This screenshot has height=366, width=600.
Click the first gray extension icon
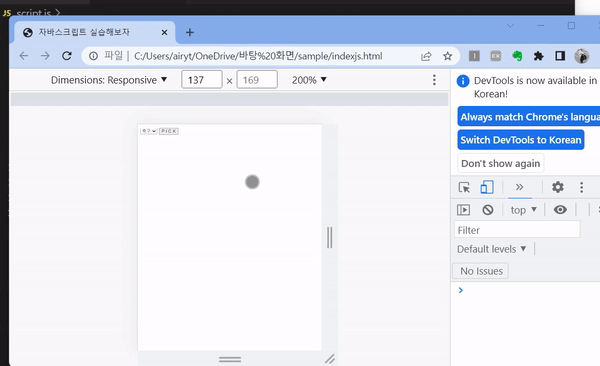pyautogui.click(x=474, y=56)
